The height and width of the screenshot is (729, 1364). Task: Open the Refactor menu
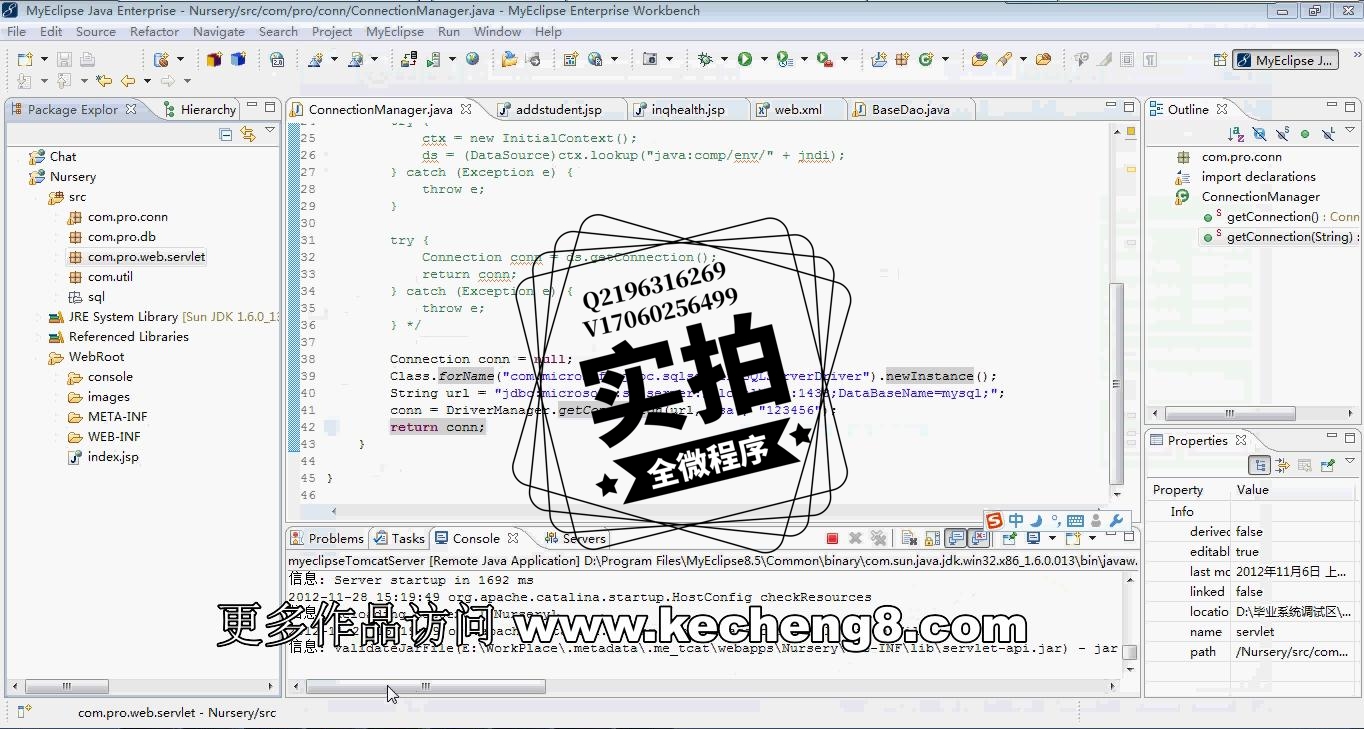coord(154,31)
